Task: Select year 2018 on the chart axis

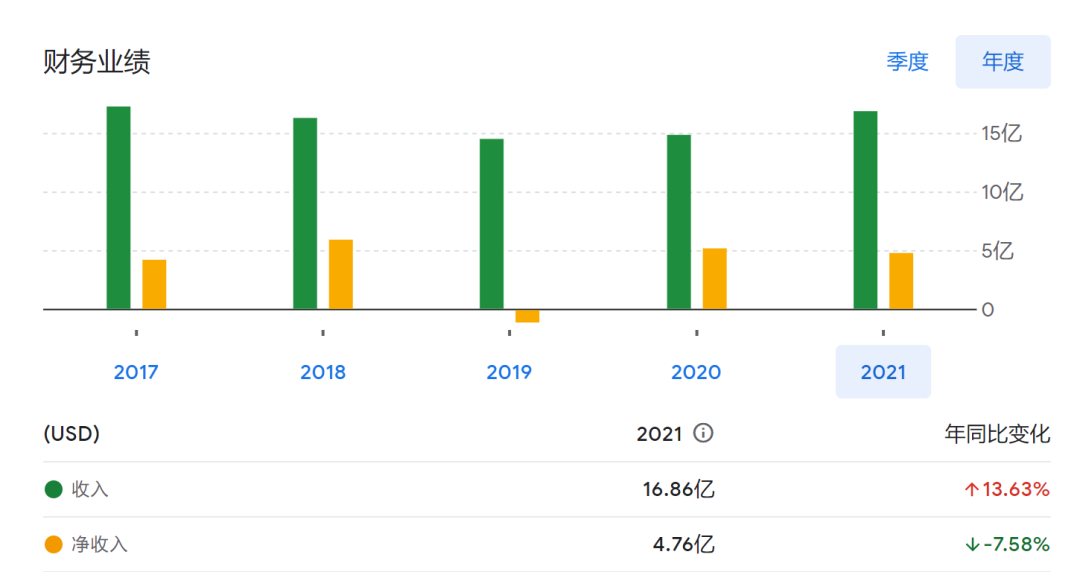Action: pos(322,372)
